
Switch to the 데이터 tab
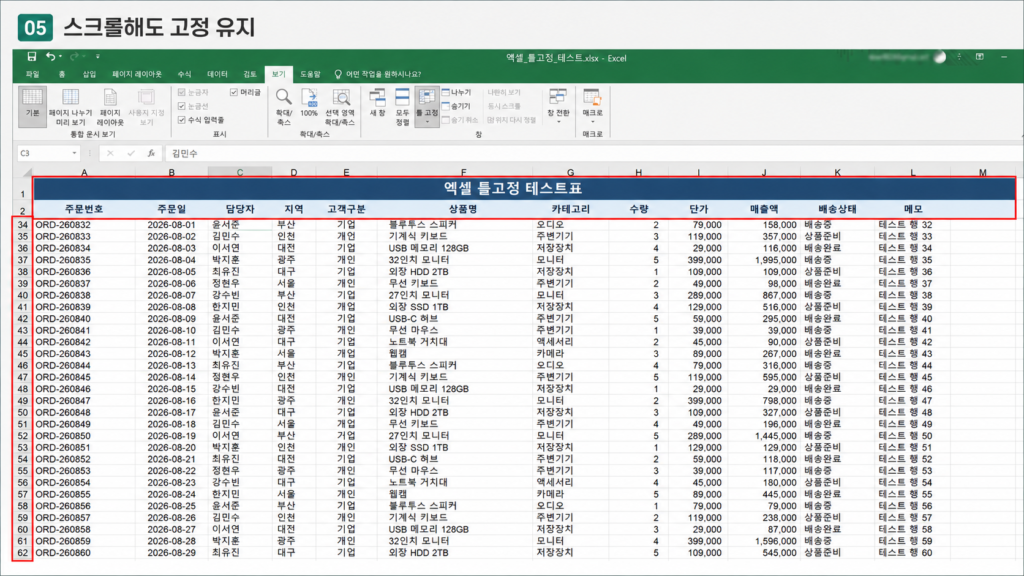point(217,74)
